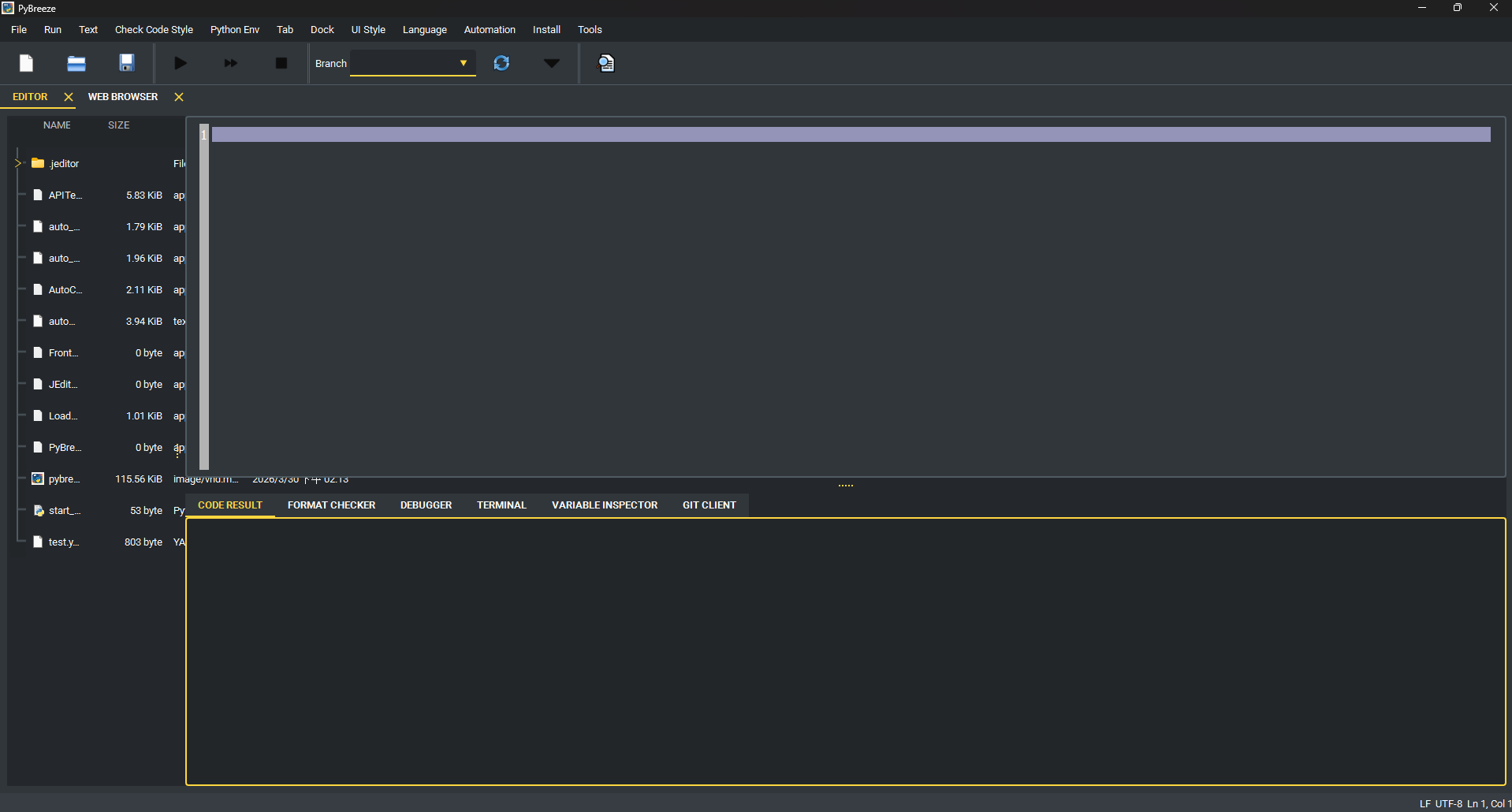
Task: Open the Run menu
Action: coord(53,30)
